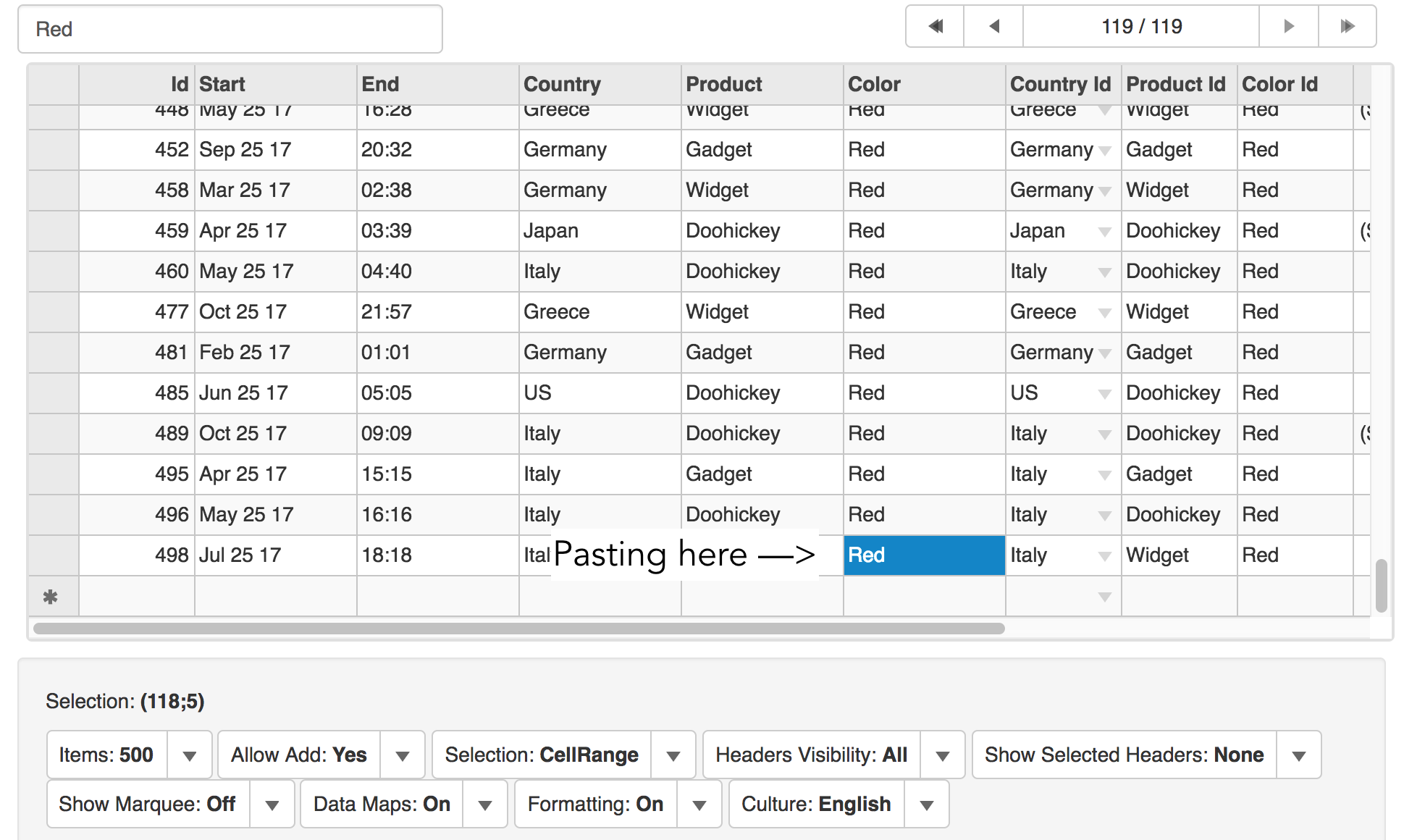Screen dimensions: 1425x840
Task: Go to the previous page
Action: coord(993,27)
